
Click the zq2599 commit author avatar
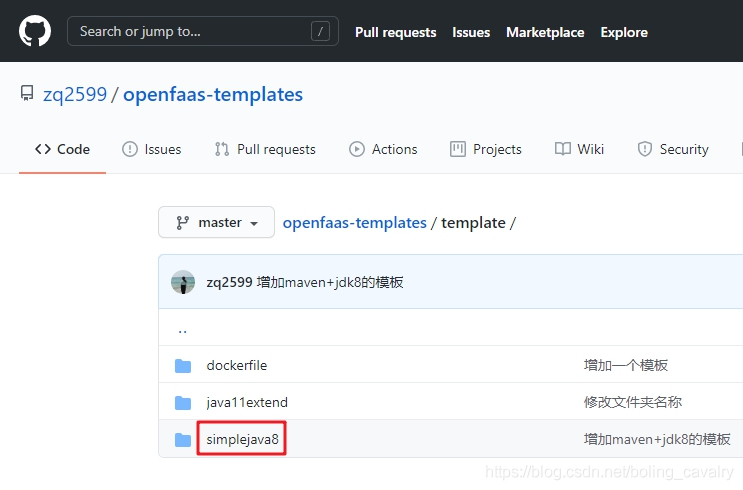tap(183, 282)
